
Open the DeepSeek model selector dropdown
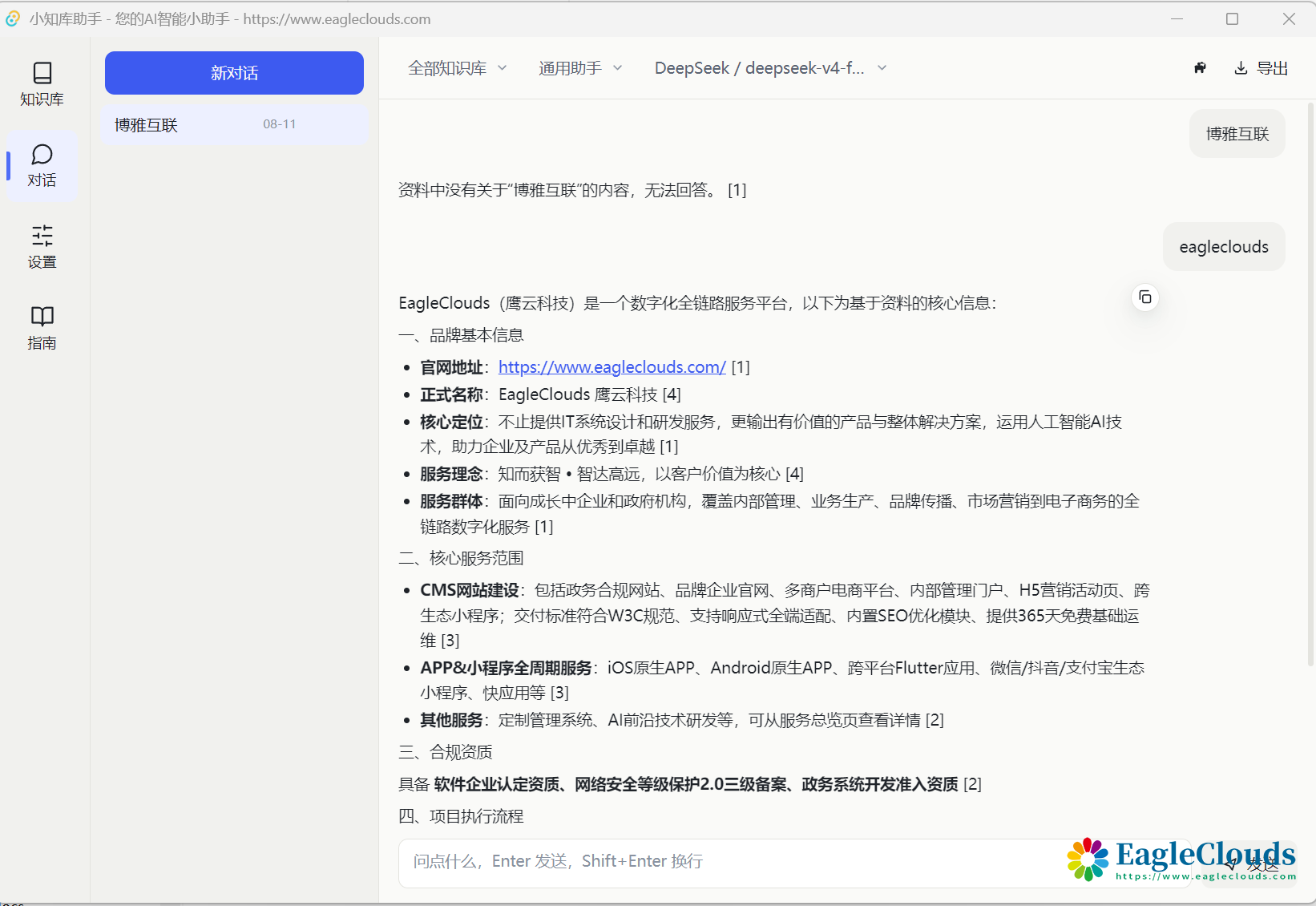pos(770,68)
